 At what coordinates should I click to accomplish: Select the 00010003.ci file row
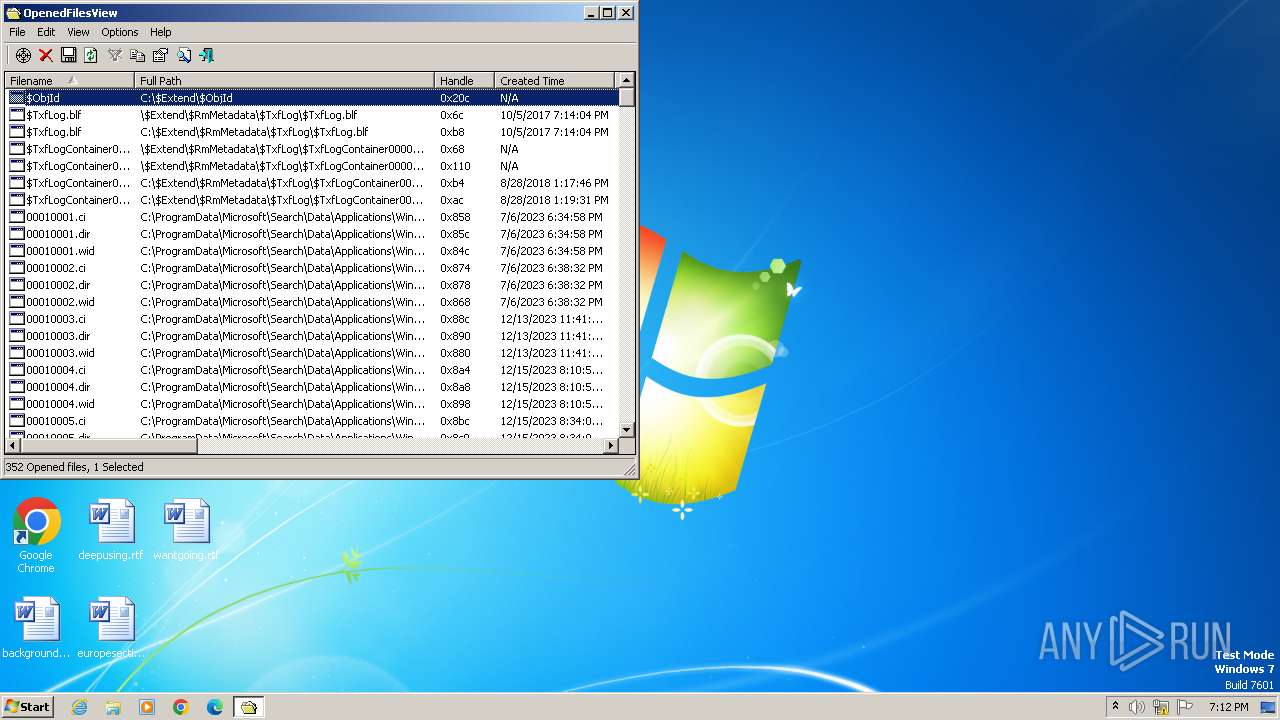[x=312, y=319]
